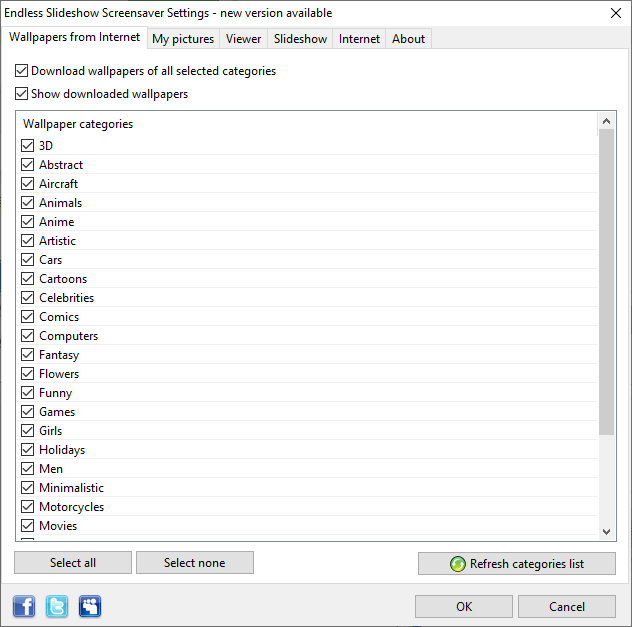Uncheck Download wallpapers of all selected categories
Viewport: 632px width, 627px height.
point(21,71)
